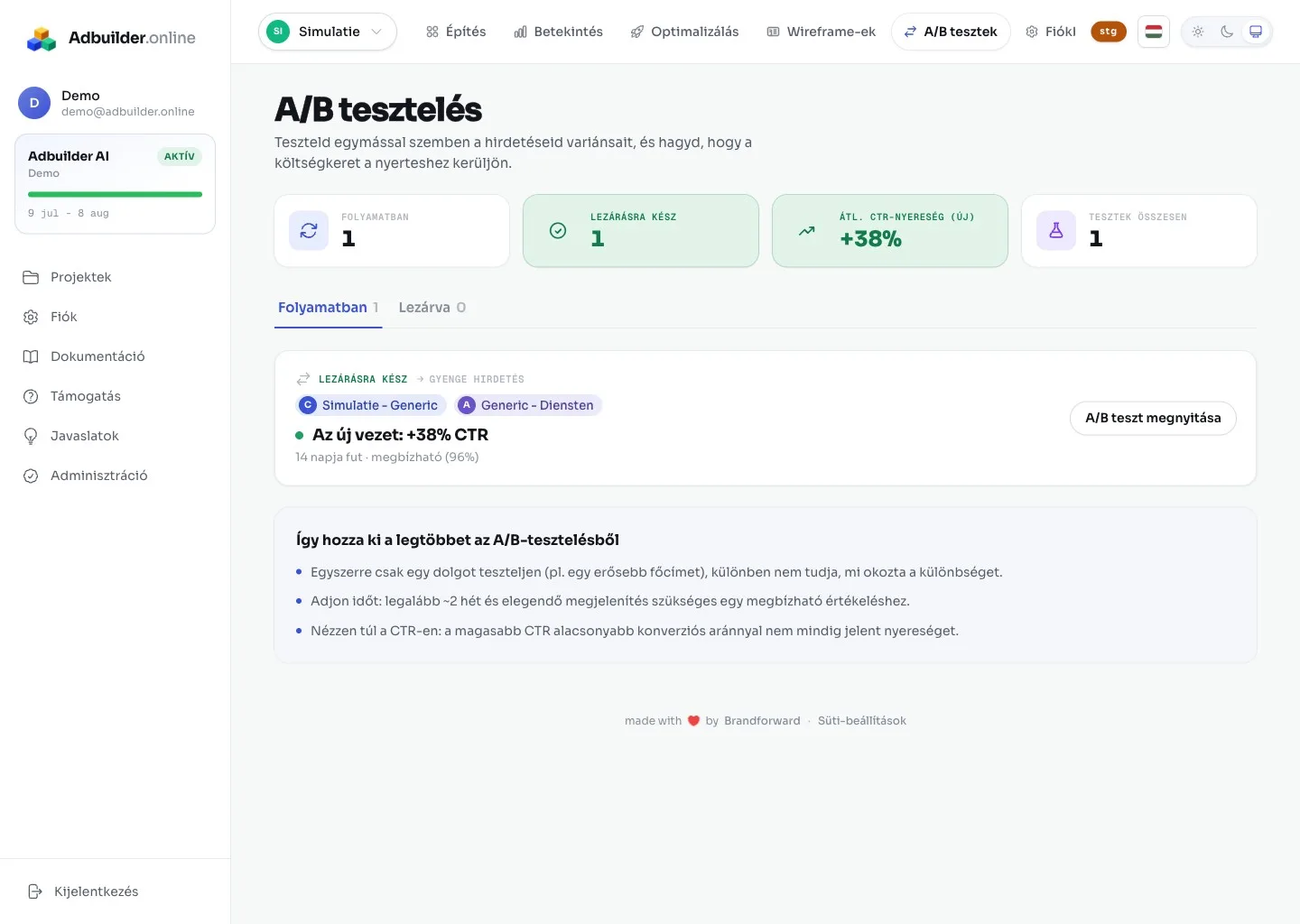Click the trending arrow icon in CTR card

(807, 231)
